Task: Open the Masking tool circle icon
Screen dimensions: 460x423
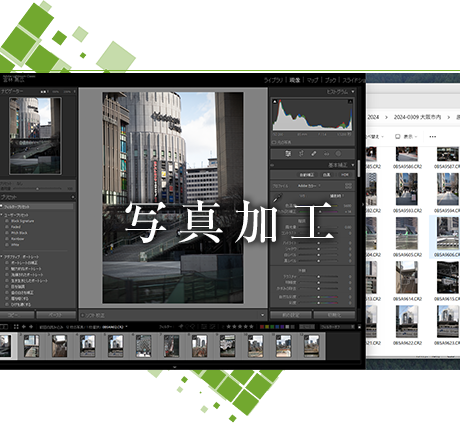Action: pyautogui.click(x=338, y=154)
